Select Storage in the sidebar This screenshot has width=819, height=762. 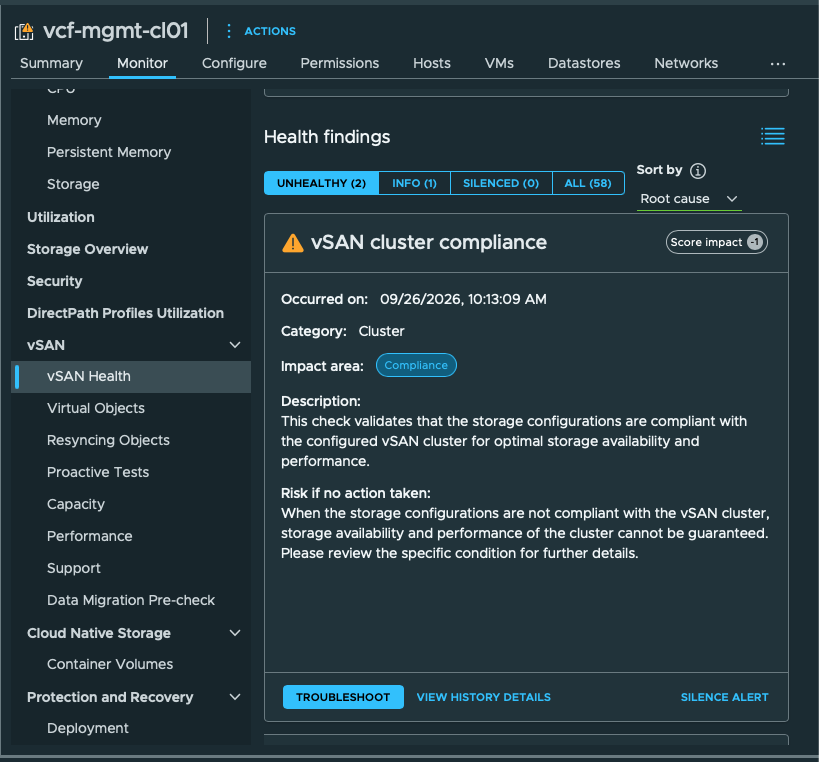coord(73,184)
